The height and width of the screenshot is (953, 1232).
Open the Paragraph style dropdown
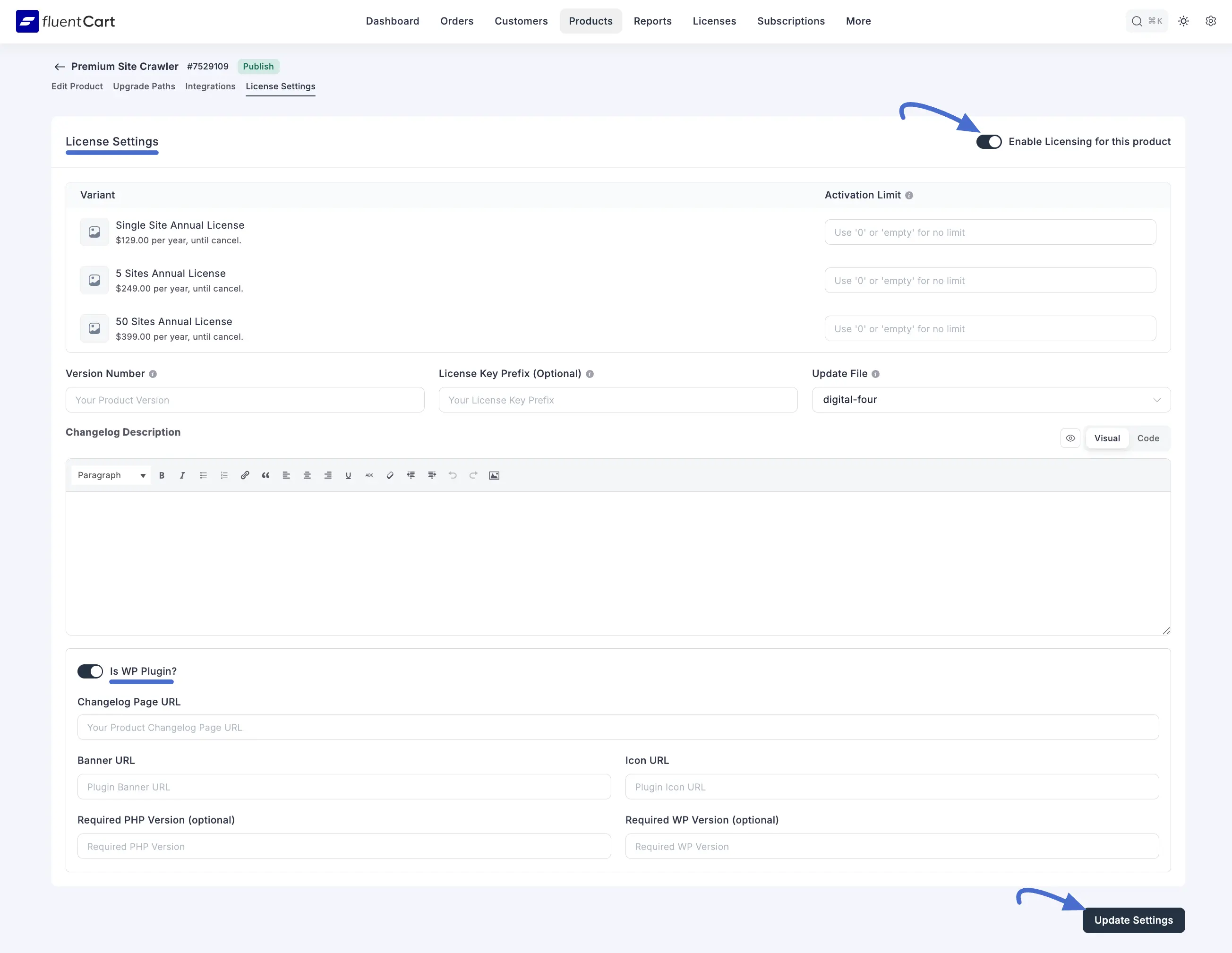click(111, 475)
